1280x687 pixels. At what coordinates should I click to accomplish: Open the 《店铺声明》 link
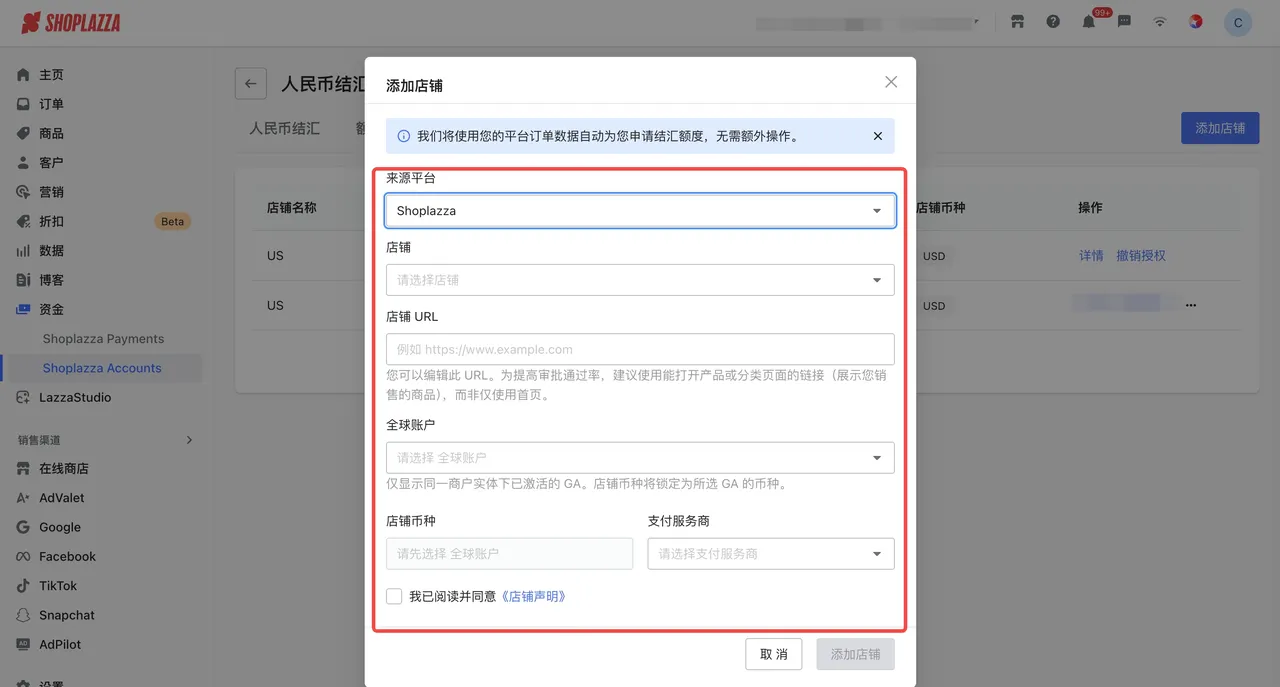[533, 596]
